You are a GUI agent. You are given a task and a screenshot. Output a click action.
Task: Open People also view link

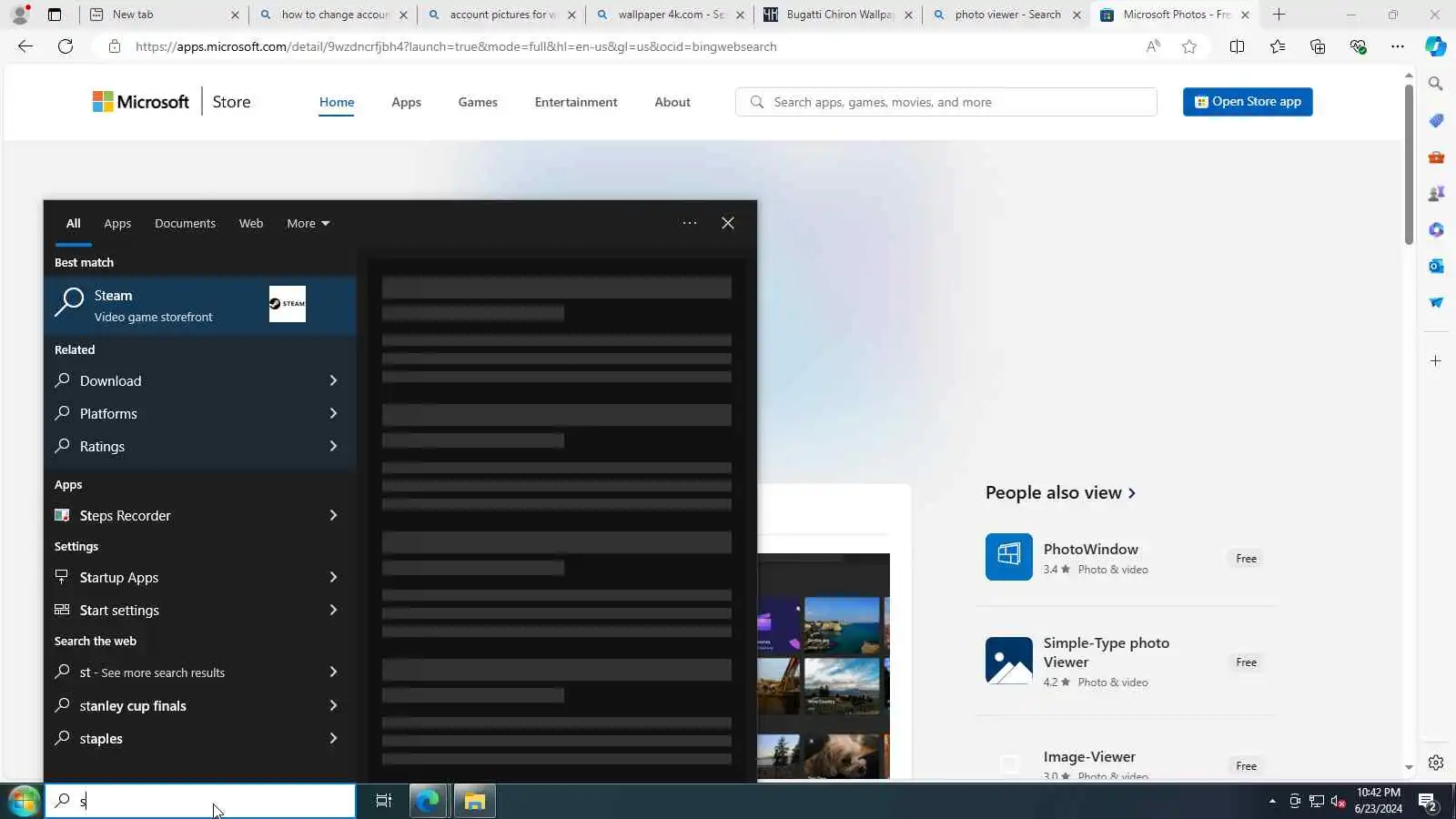point(1060,492)
